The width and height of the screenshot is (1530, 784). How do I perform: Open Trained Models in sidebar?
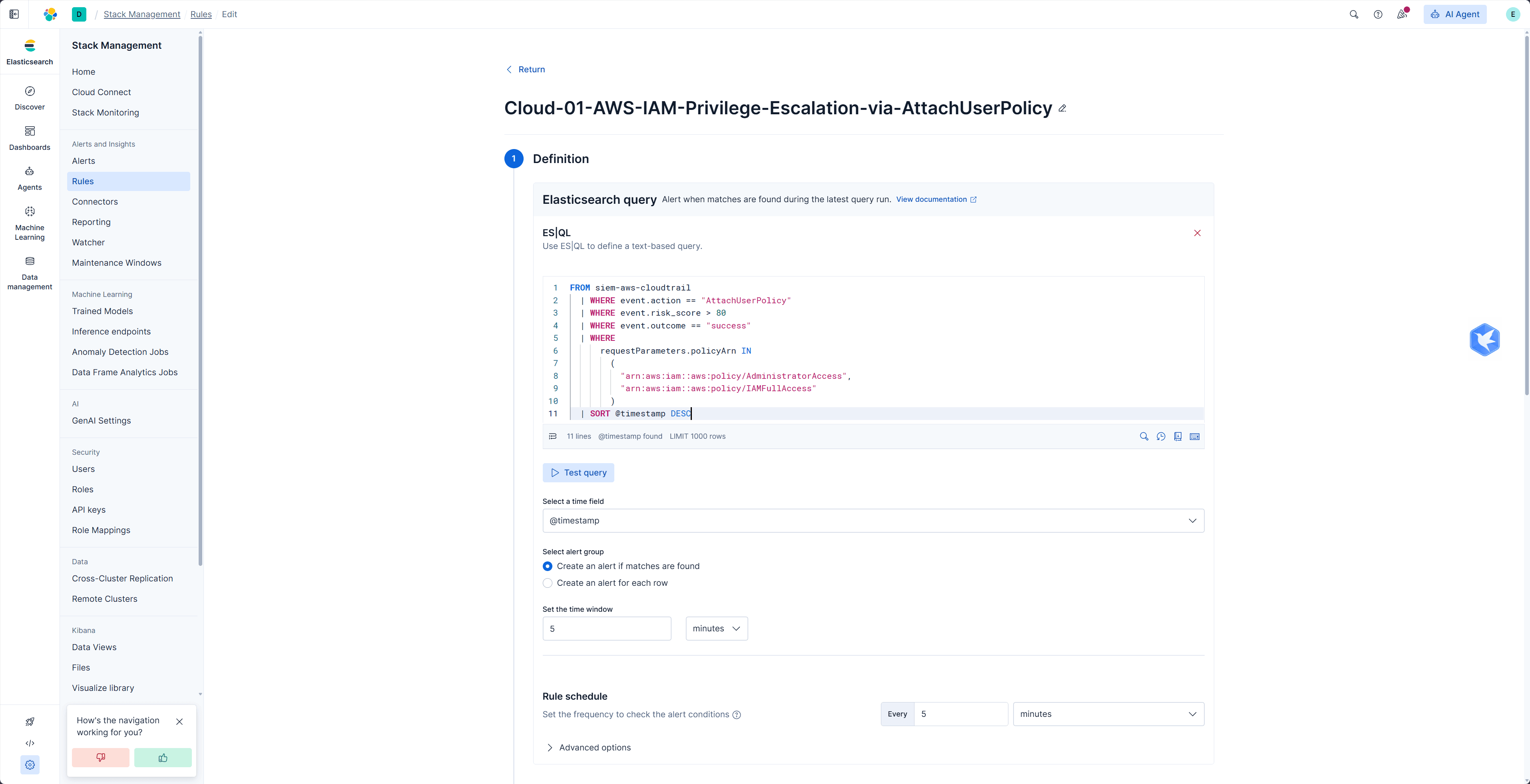(x=102, y=311)
